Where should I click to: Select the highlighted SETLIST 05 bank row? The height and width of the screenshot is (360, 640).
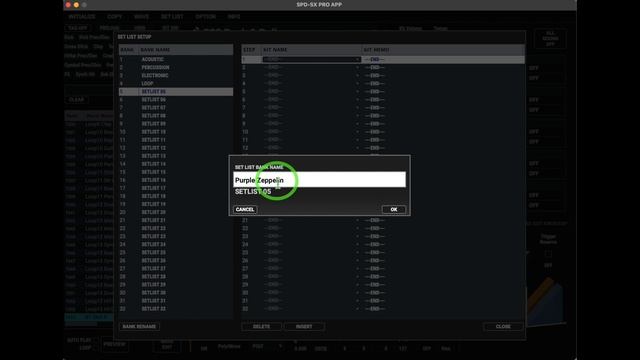tap(176, 92)
